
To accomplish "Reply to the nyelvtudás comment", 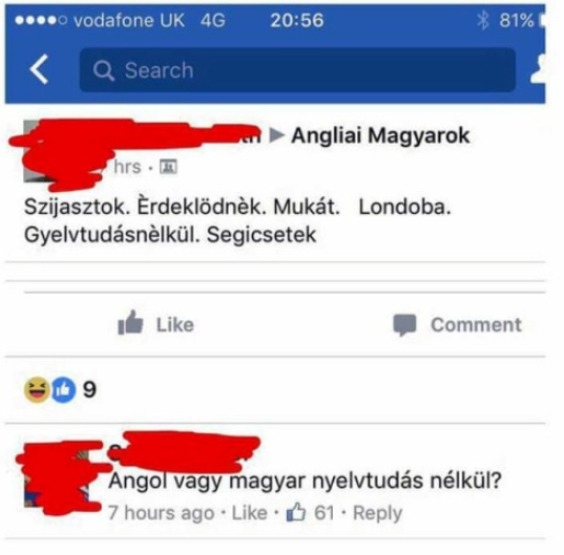I will 378,513.
